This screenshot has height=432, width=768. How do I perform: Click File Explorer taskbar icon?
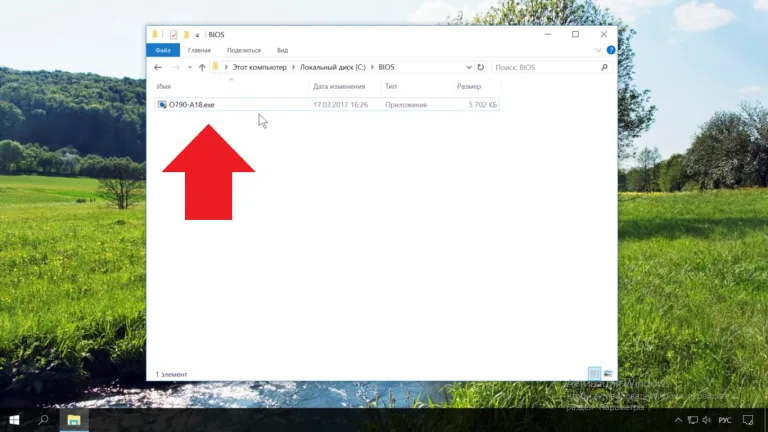click(x=74, y=420)
